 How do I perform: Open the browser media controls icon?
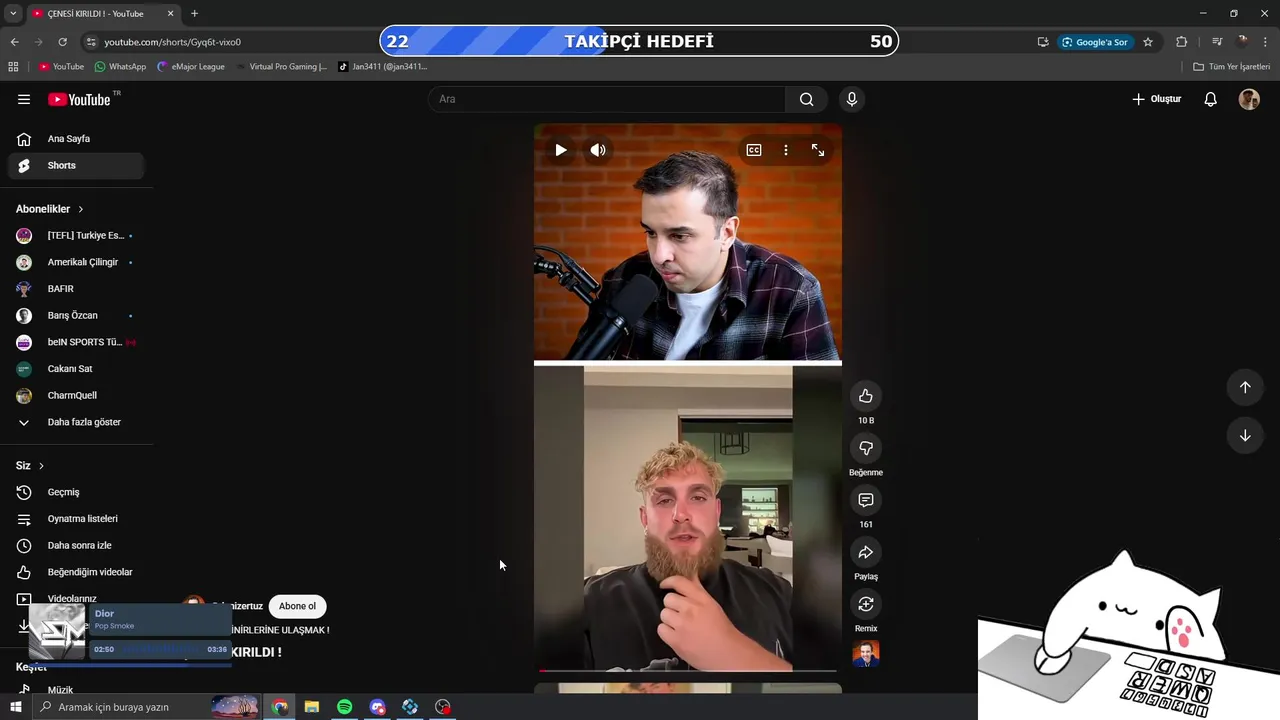(x=1217, y=42)
